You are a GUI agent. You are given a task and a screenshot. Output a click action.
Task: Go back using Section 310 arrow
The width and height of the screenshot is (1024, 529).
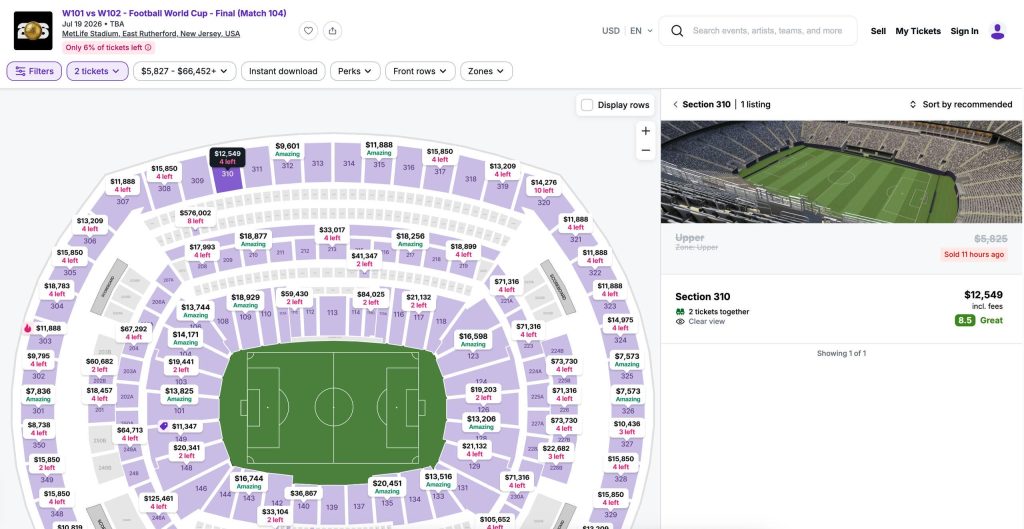coord(675,104)
